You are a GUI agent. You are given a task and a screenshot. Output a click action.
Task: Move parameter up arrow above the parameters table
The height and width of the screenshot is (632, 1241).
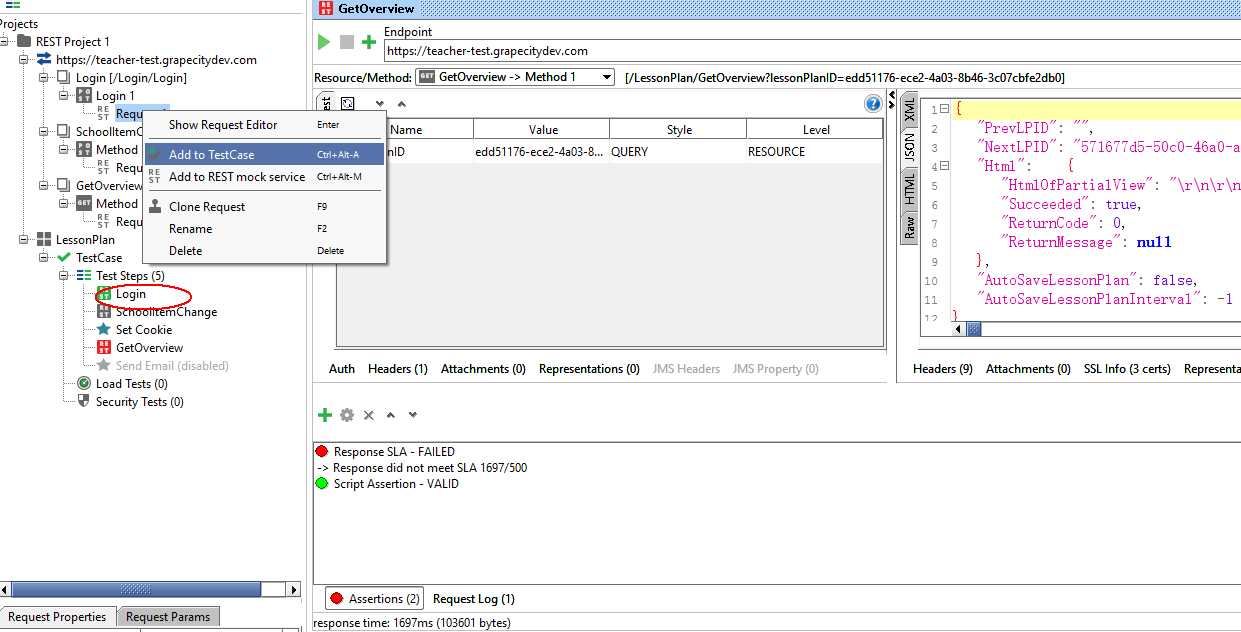402,104
